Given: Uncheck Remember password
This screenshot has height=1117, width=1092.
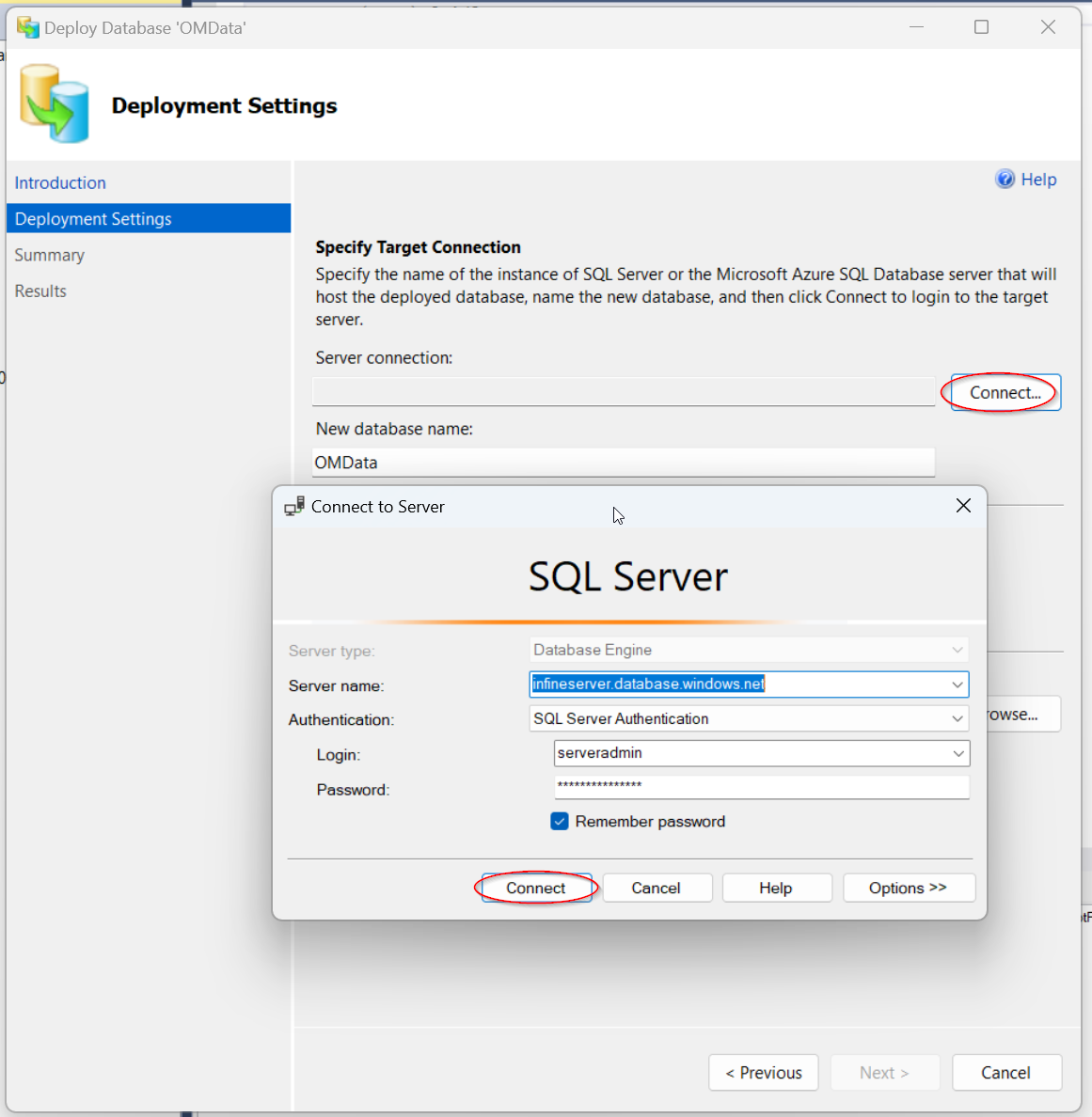Looking at the screenshot, I should click(x=560, y=821).
